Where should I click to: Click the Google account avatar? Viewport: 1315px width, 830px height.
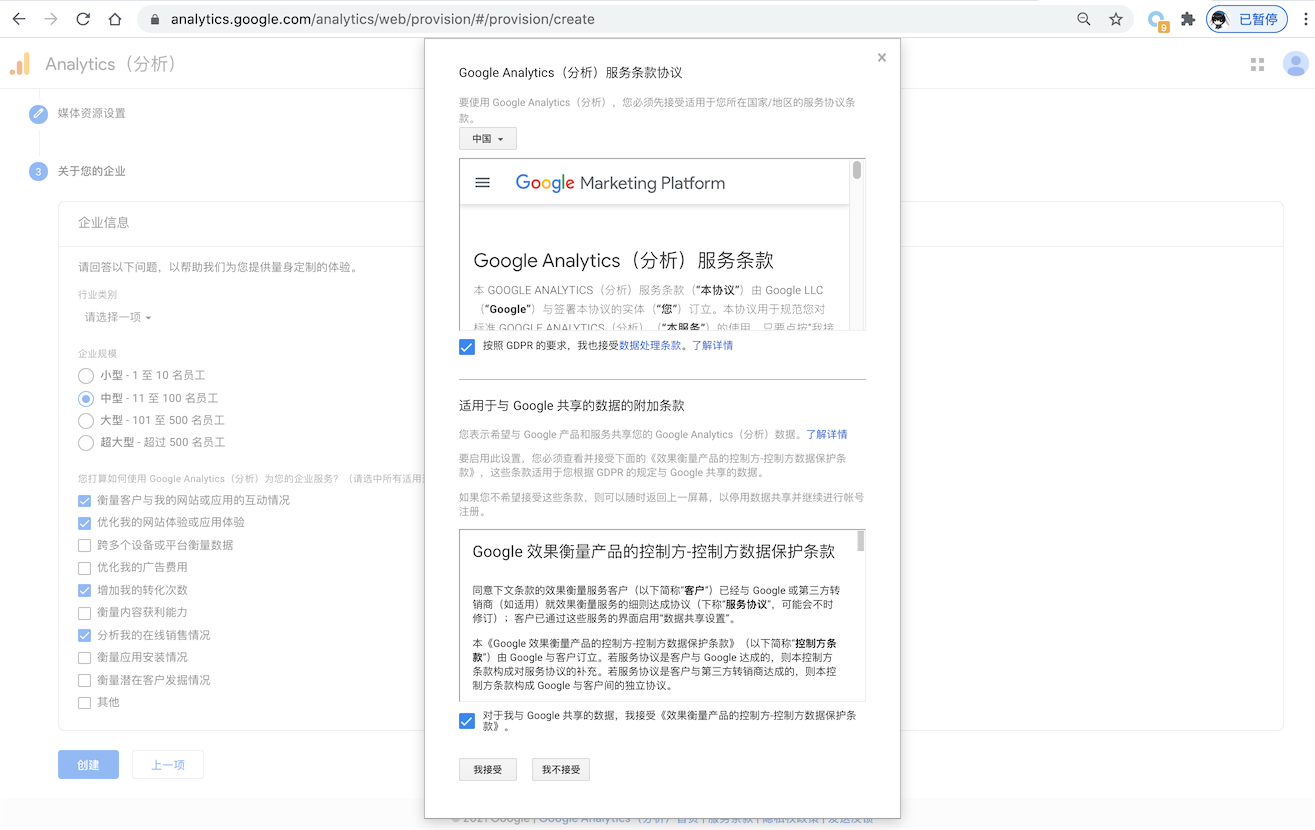(x=1295, y=63)
